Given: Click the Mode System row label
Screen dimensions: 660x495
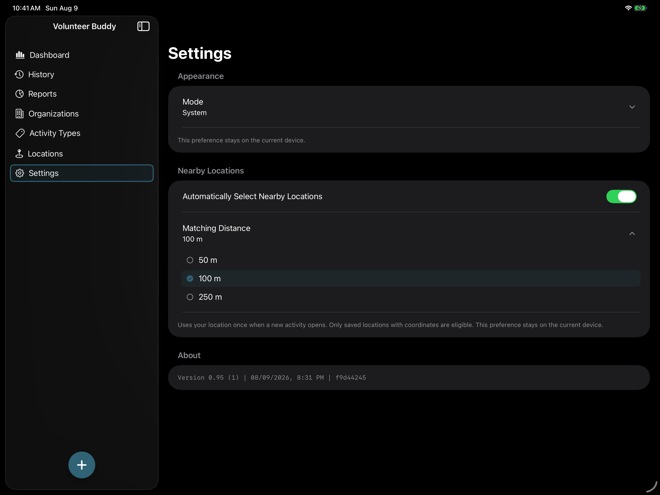Looking at the screenshot, I should (194, 107).
